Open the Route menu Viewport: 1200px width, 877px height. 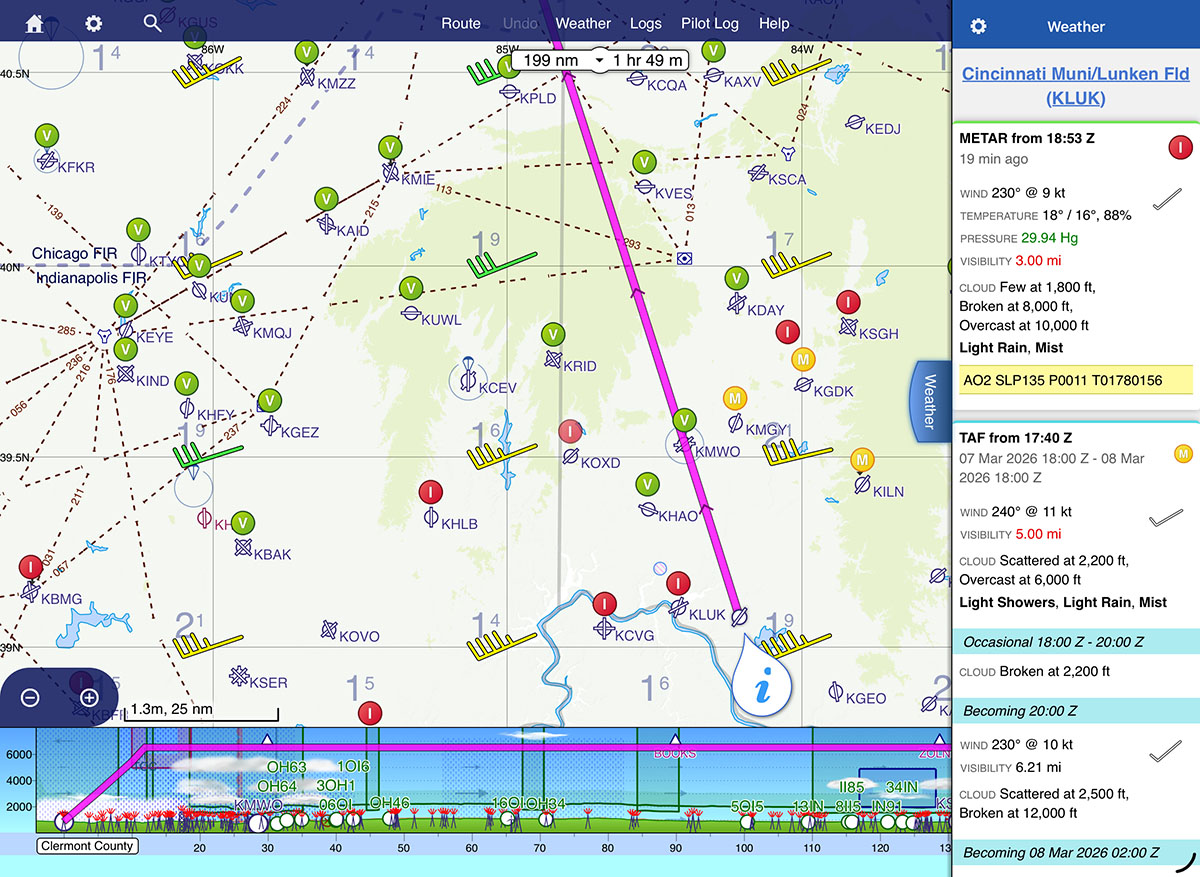461,23
